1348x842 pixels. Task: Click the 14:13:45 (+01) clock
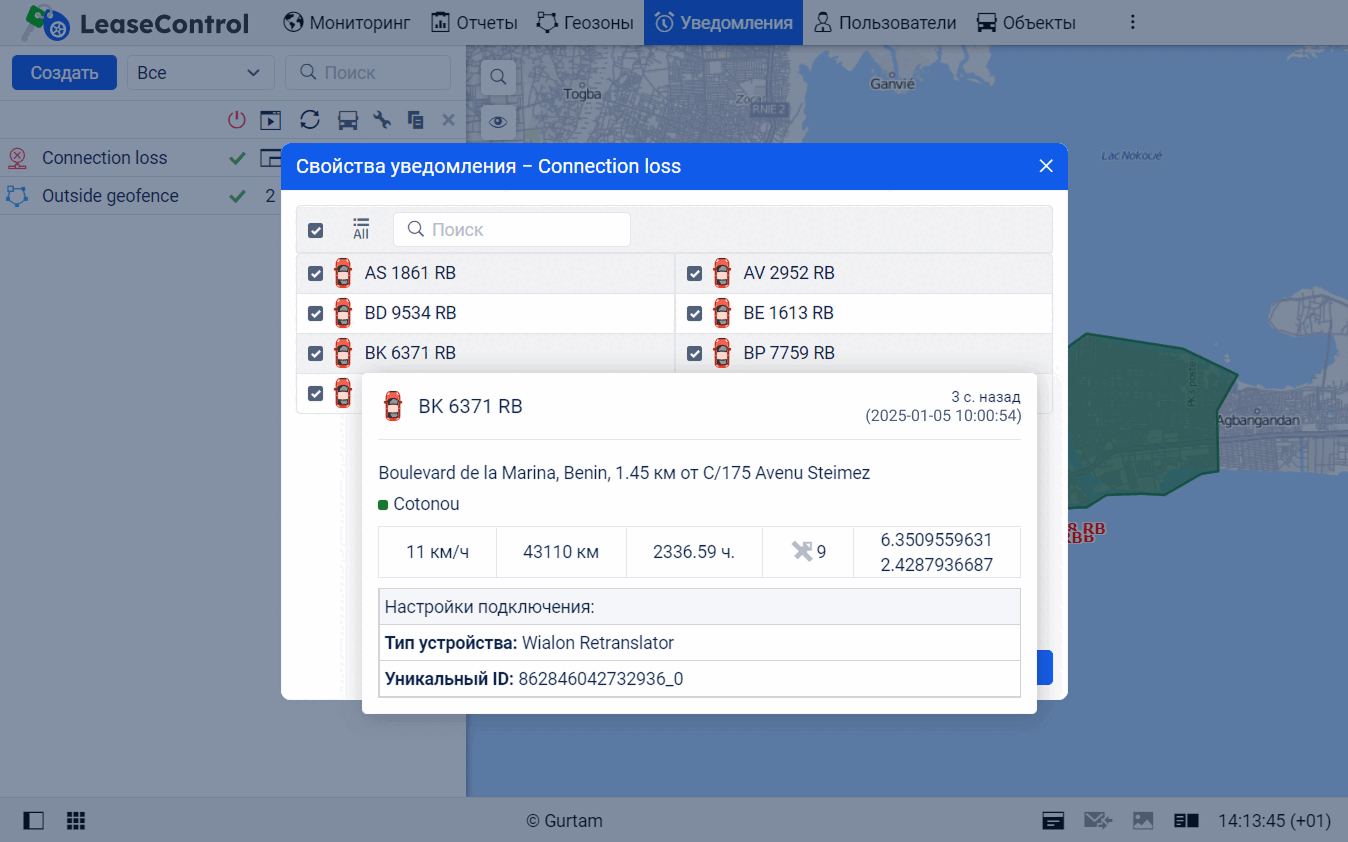tap(1274, 821)
